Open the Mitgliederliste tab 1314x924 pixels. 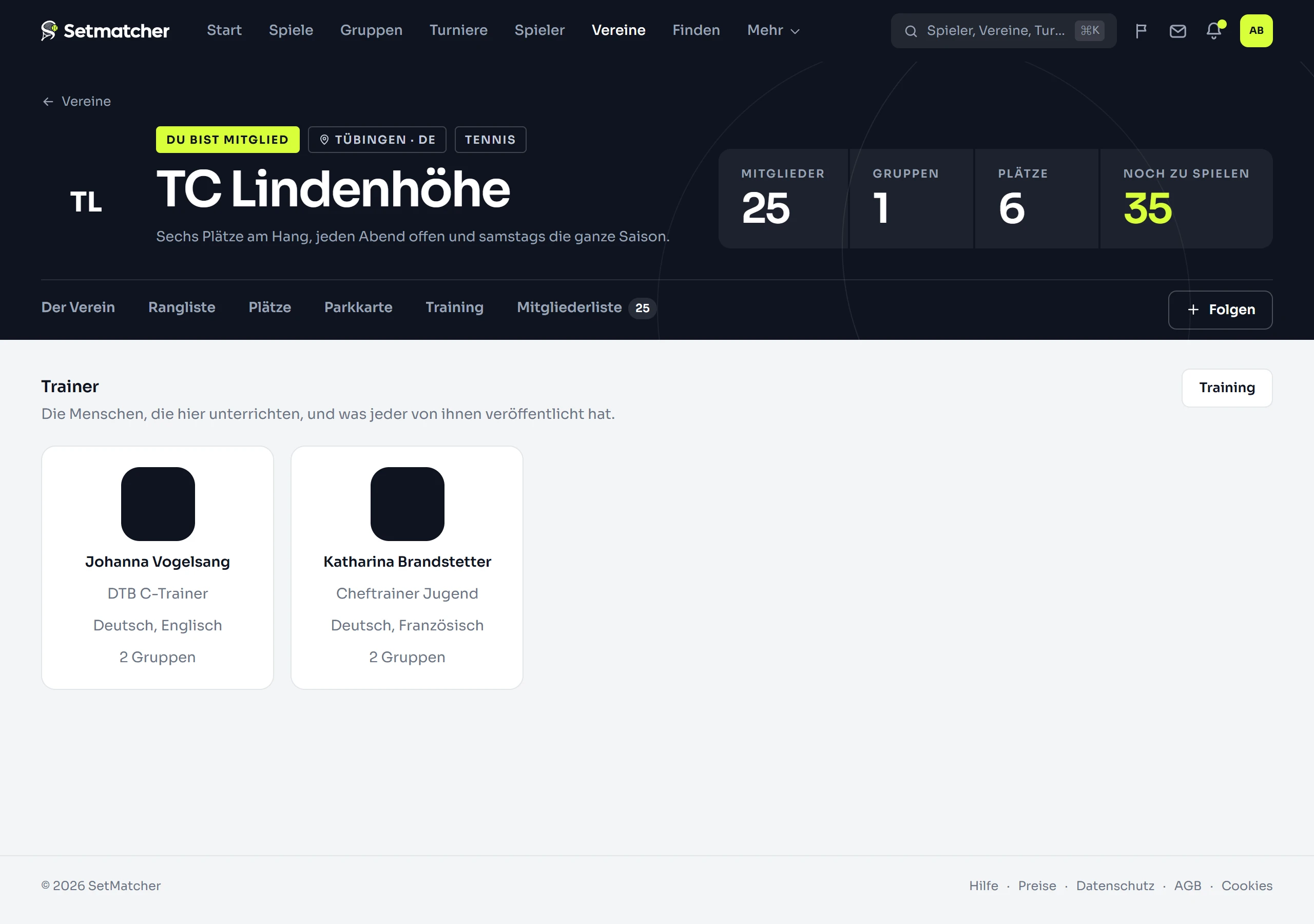[x=586, y=307]
